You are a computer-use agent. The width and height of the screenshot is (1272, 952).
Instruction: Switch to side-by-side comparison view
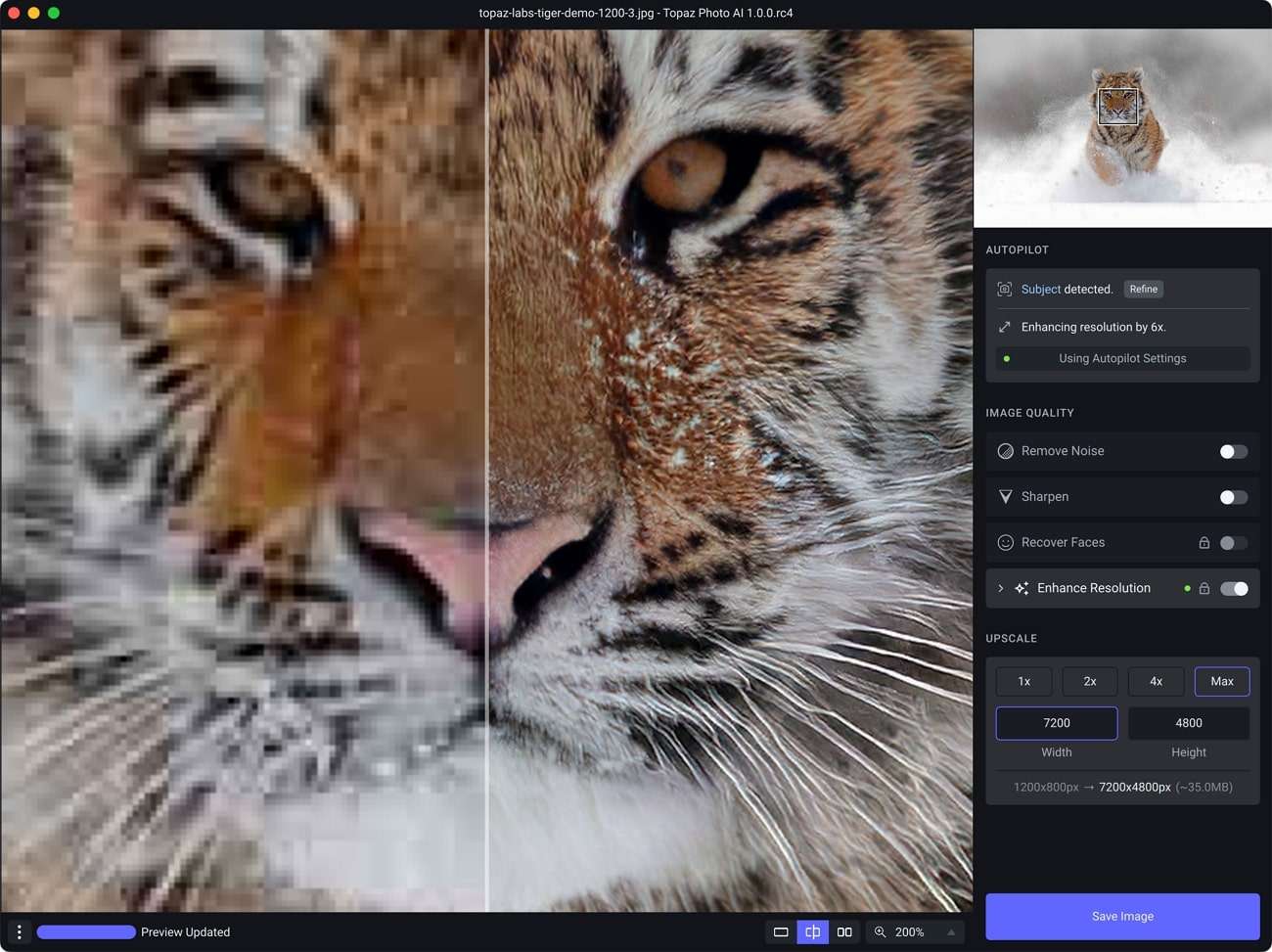(x=843, y=931)
